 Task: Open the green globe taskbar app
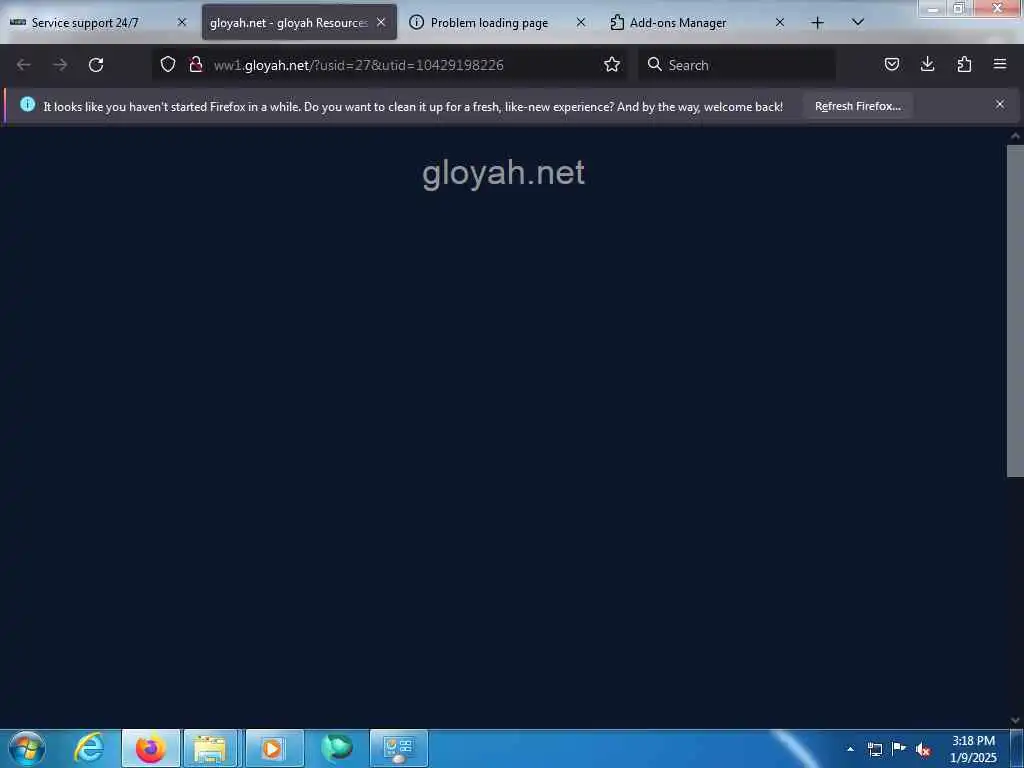coord(337,748)
